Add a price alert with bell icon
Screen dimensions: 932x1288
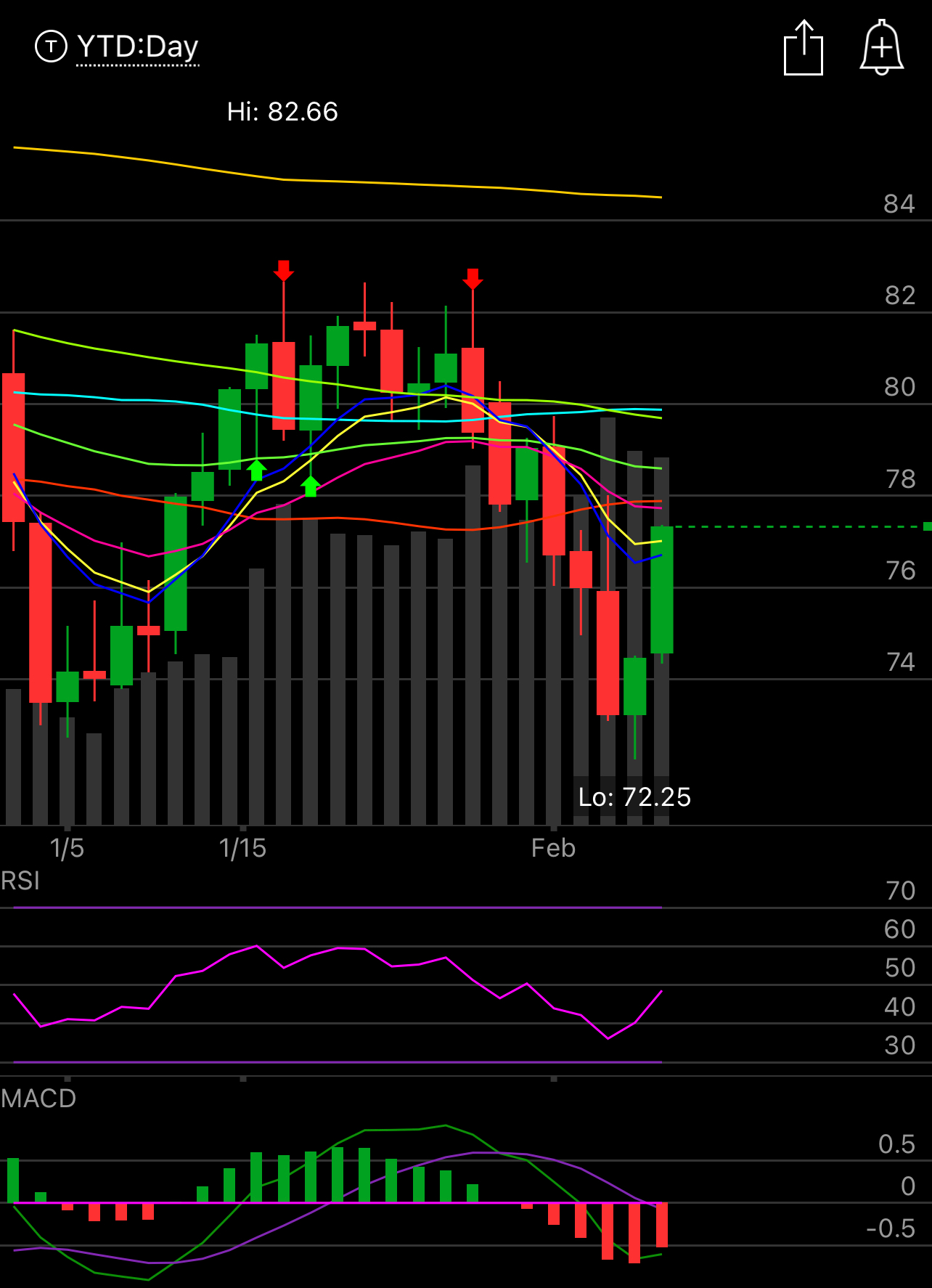pos(882,47)
